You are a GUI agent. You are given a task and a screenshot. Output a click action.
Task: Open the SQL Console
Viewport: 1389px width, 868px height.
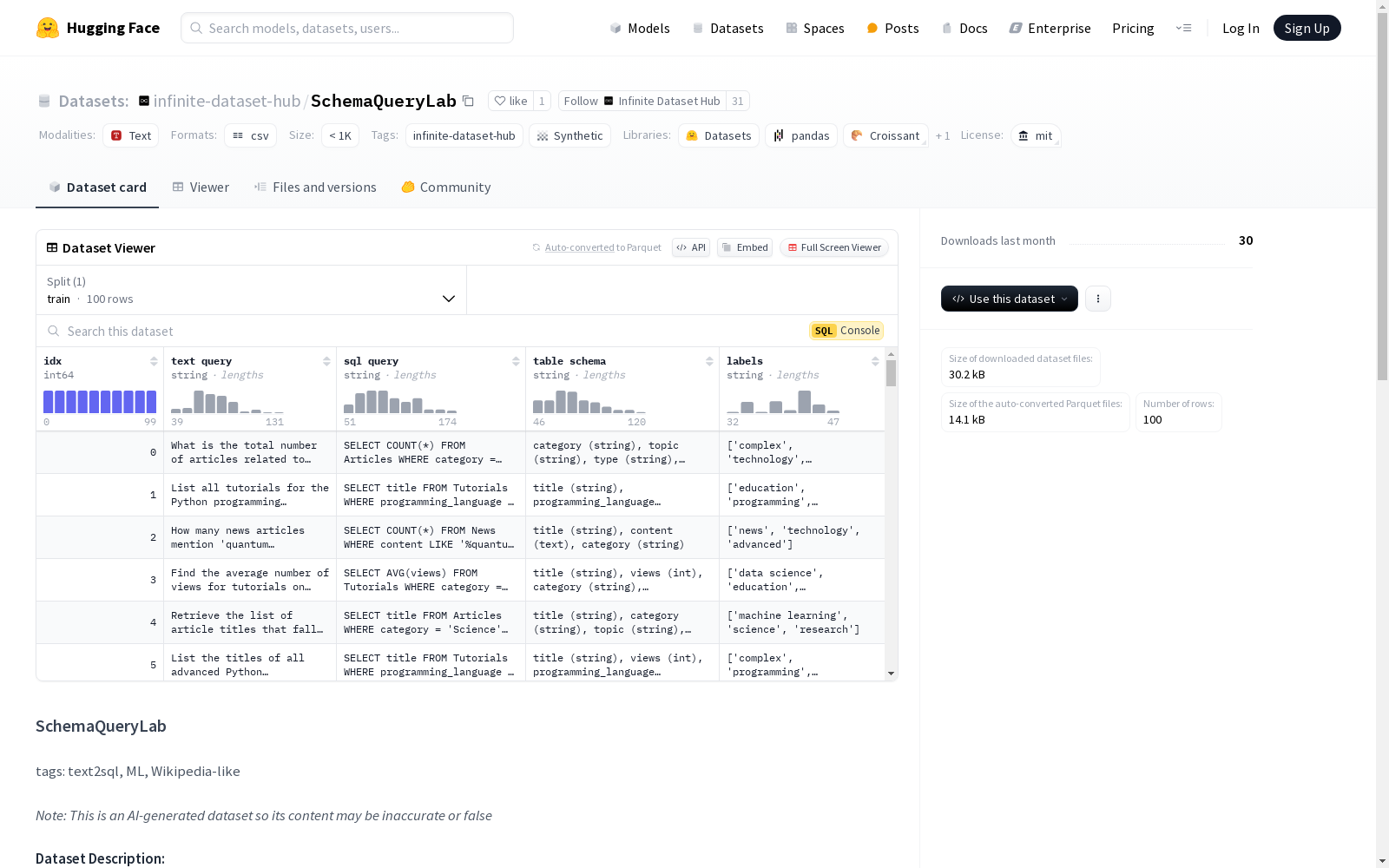click(846, 331)
